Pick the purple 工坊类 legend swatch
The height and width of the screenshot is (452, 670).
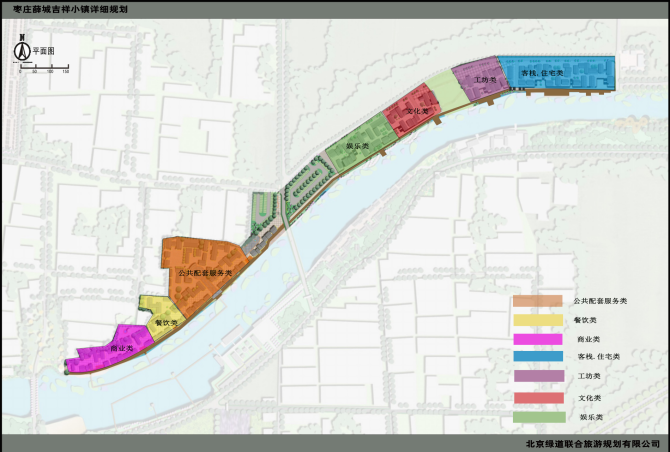(x=537, y=377)
